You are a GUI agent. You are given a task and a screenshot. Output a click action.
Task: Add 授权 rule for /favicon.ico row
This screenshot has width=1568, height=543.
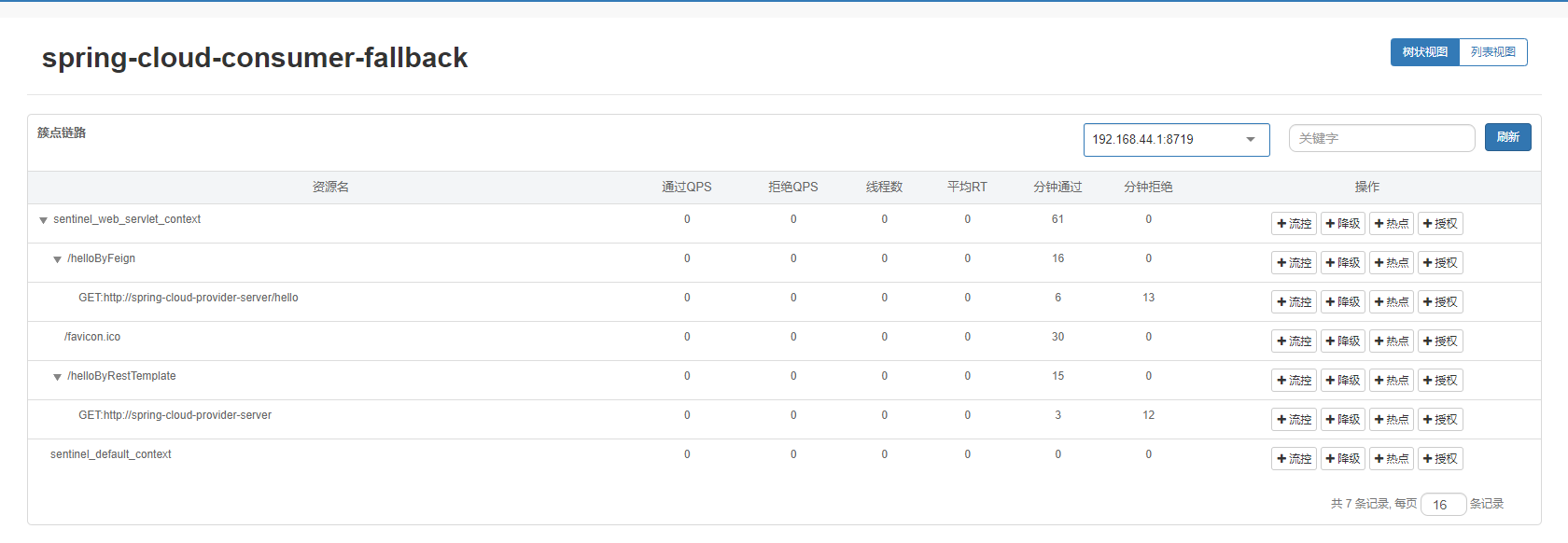click(x=1440, y=341)
